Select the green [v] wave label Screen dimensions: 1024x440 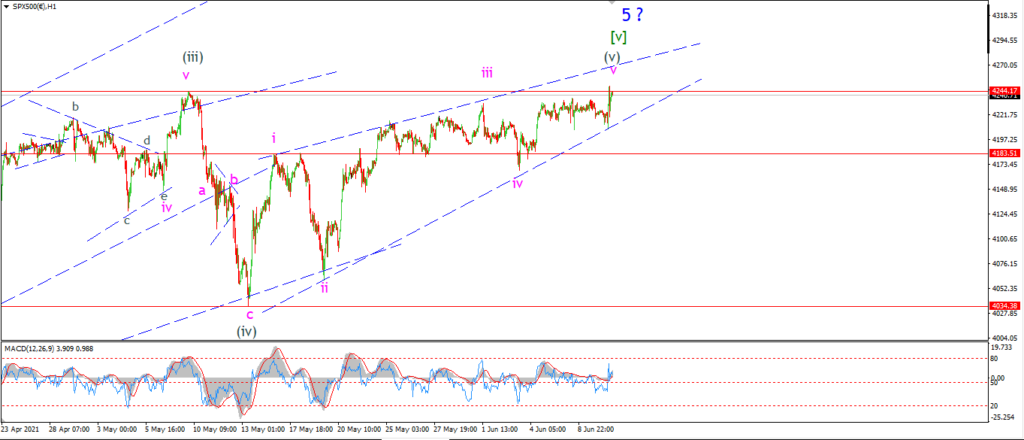(x=618, y=37)
